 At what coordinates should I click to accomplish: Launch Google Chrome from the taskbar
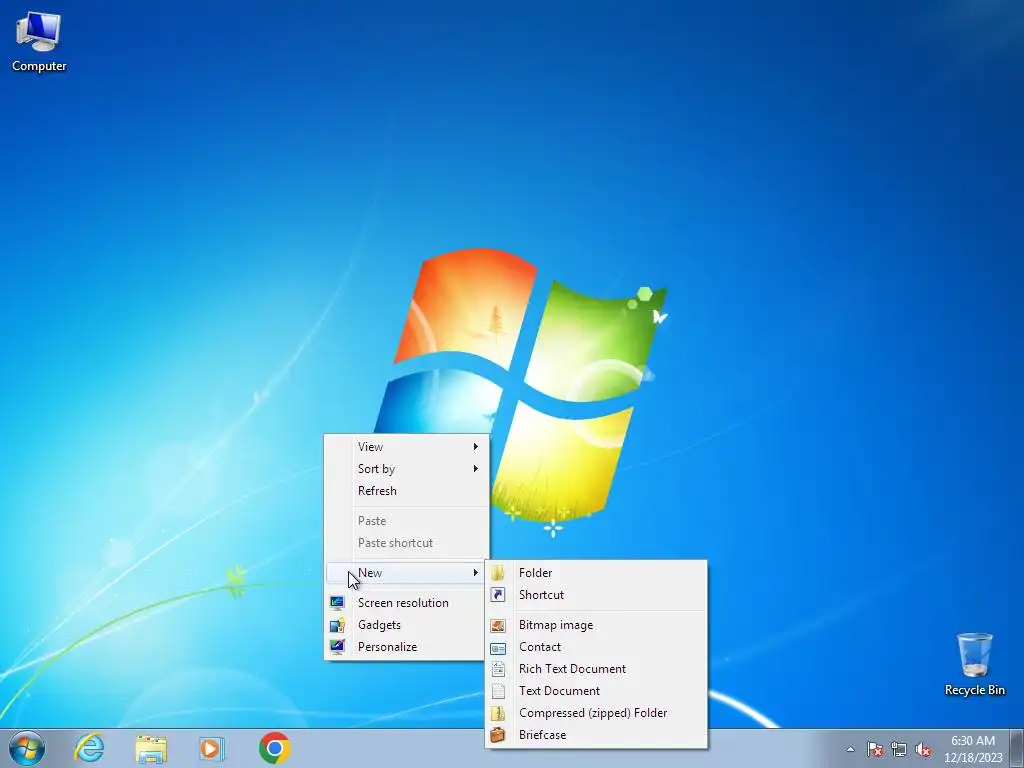pyautogui.click(x=274, y=748)
